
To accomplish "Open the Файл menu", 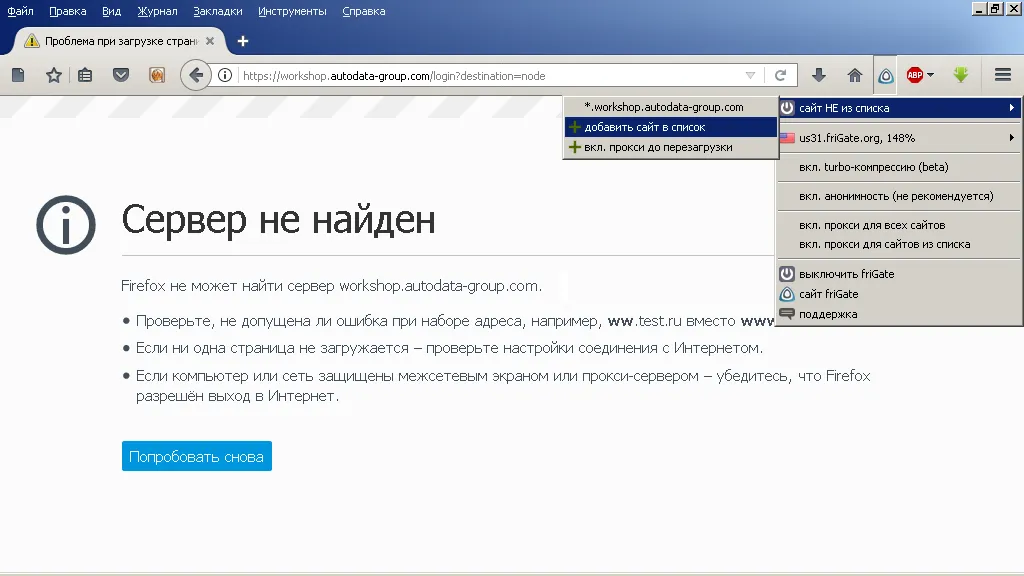I will [x=20, y=11].
